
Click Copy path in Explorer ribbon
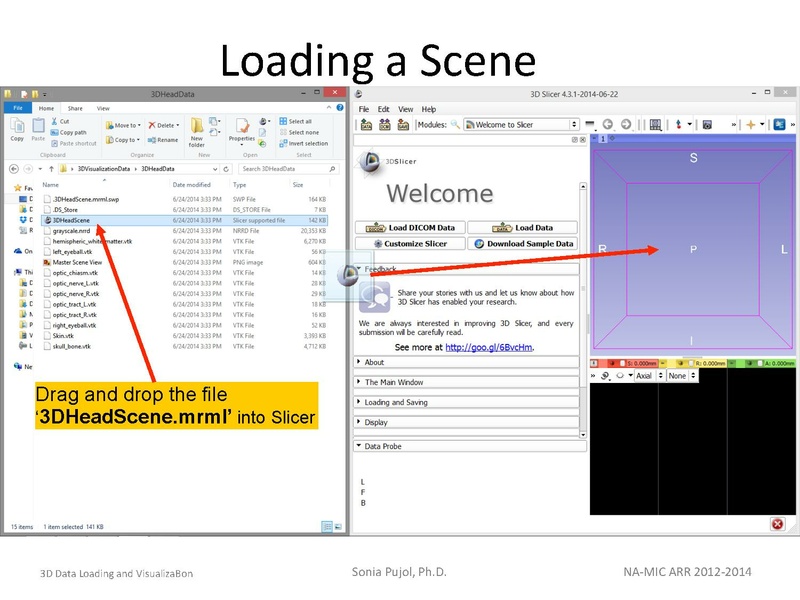tap(69, 132)
